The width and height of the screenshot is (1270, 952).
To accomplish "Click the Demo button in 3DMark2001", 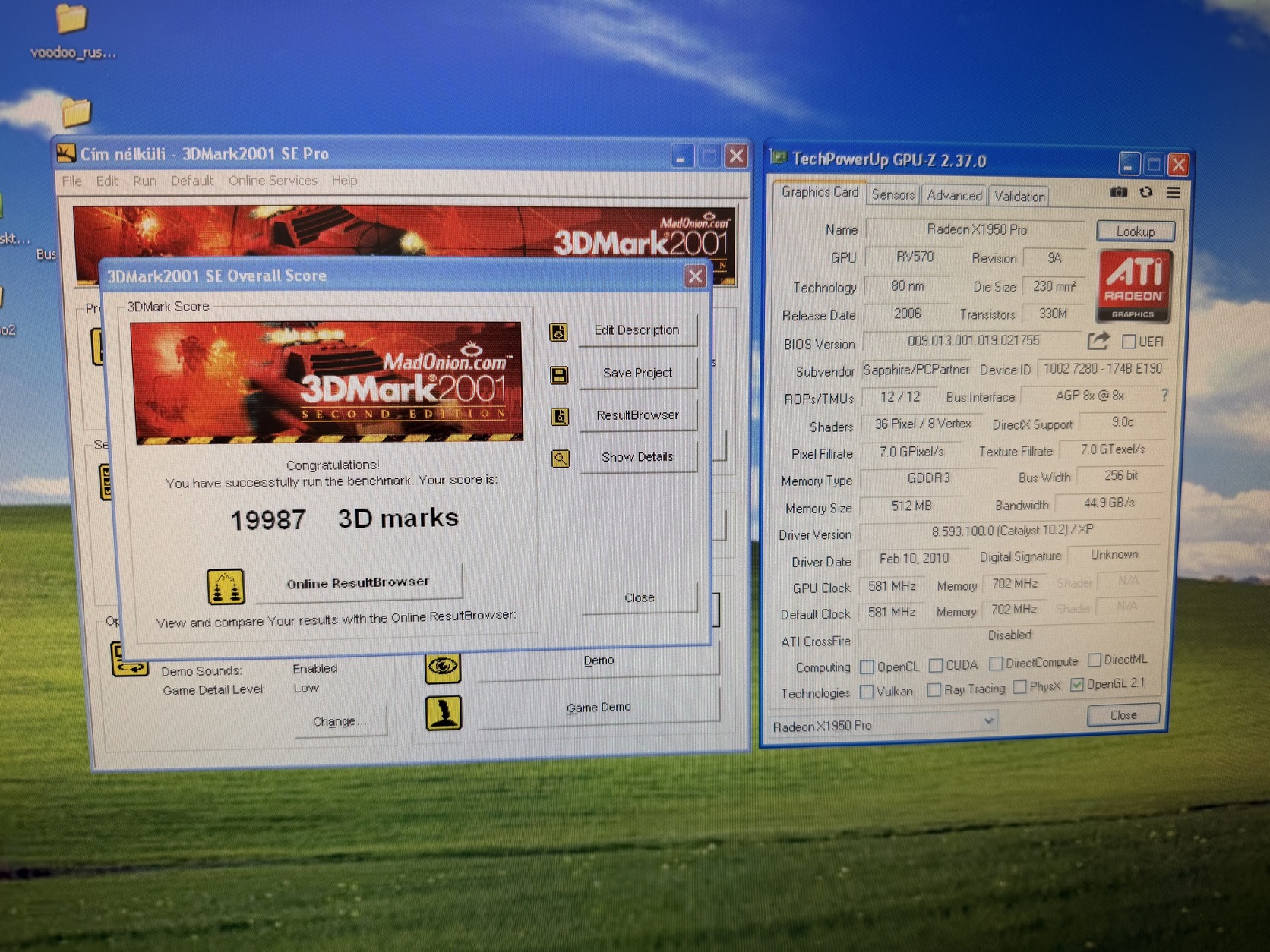I will coord(599,660).
